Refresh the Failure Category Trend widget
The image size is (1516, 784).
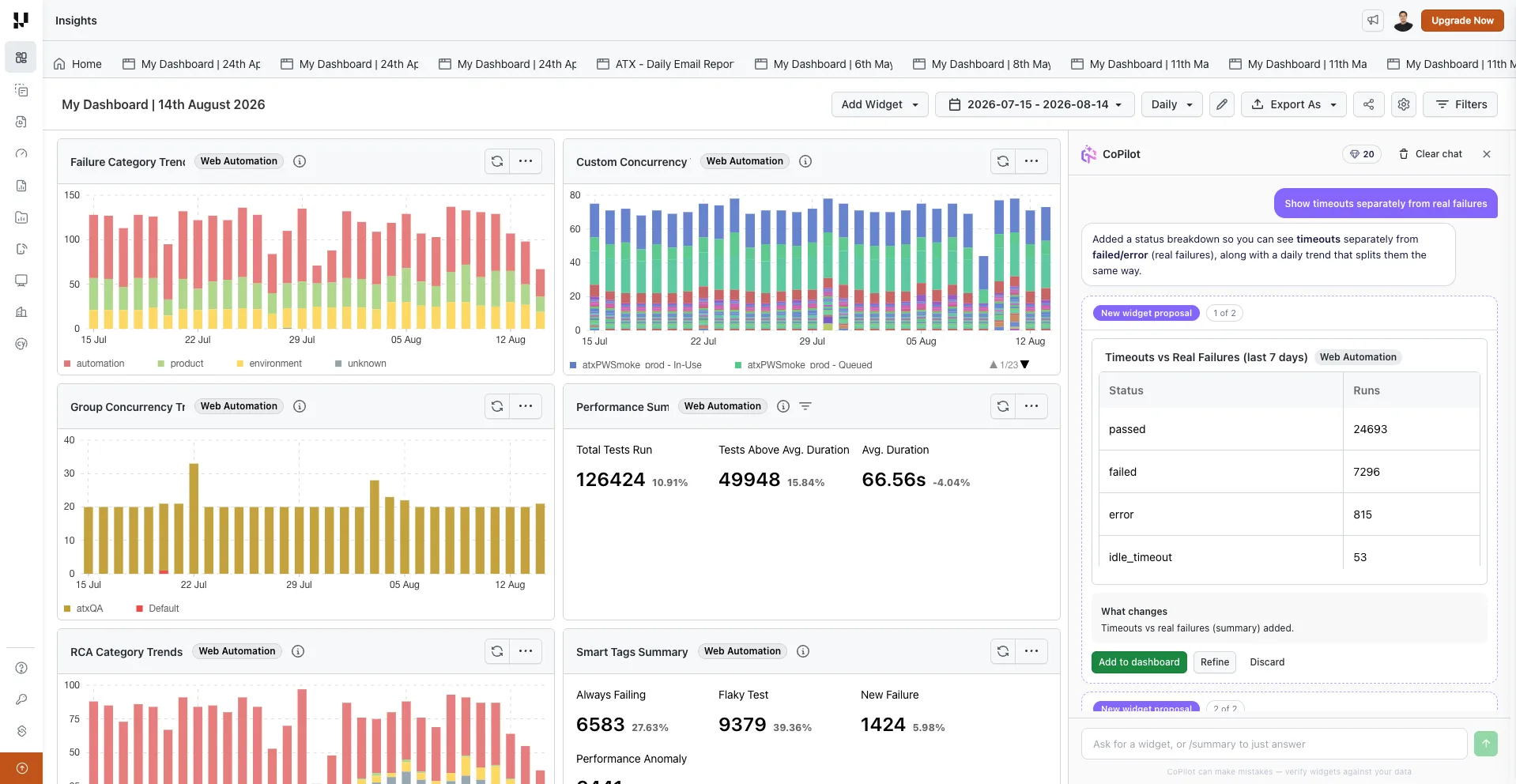coord(497,161)
